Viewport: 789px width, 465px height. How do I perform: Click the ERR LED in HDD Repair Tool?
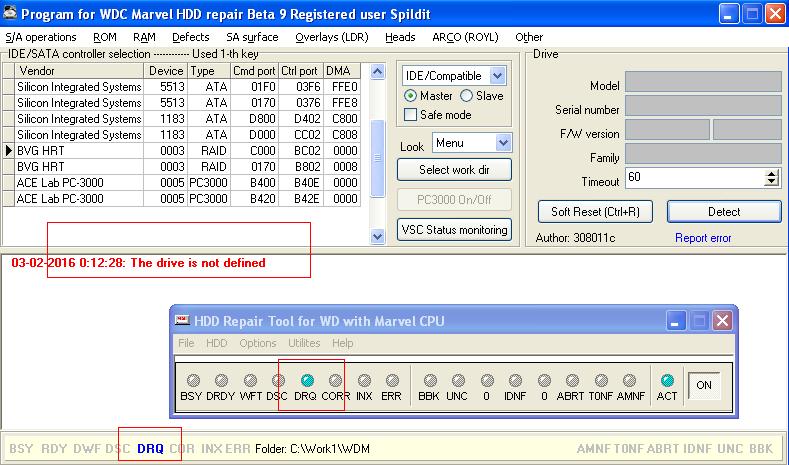(x=392, y=380)
